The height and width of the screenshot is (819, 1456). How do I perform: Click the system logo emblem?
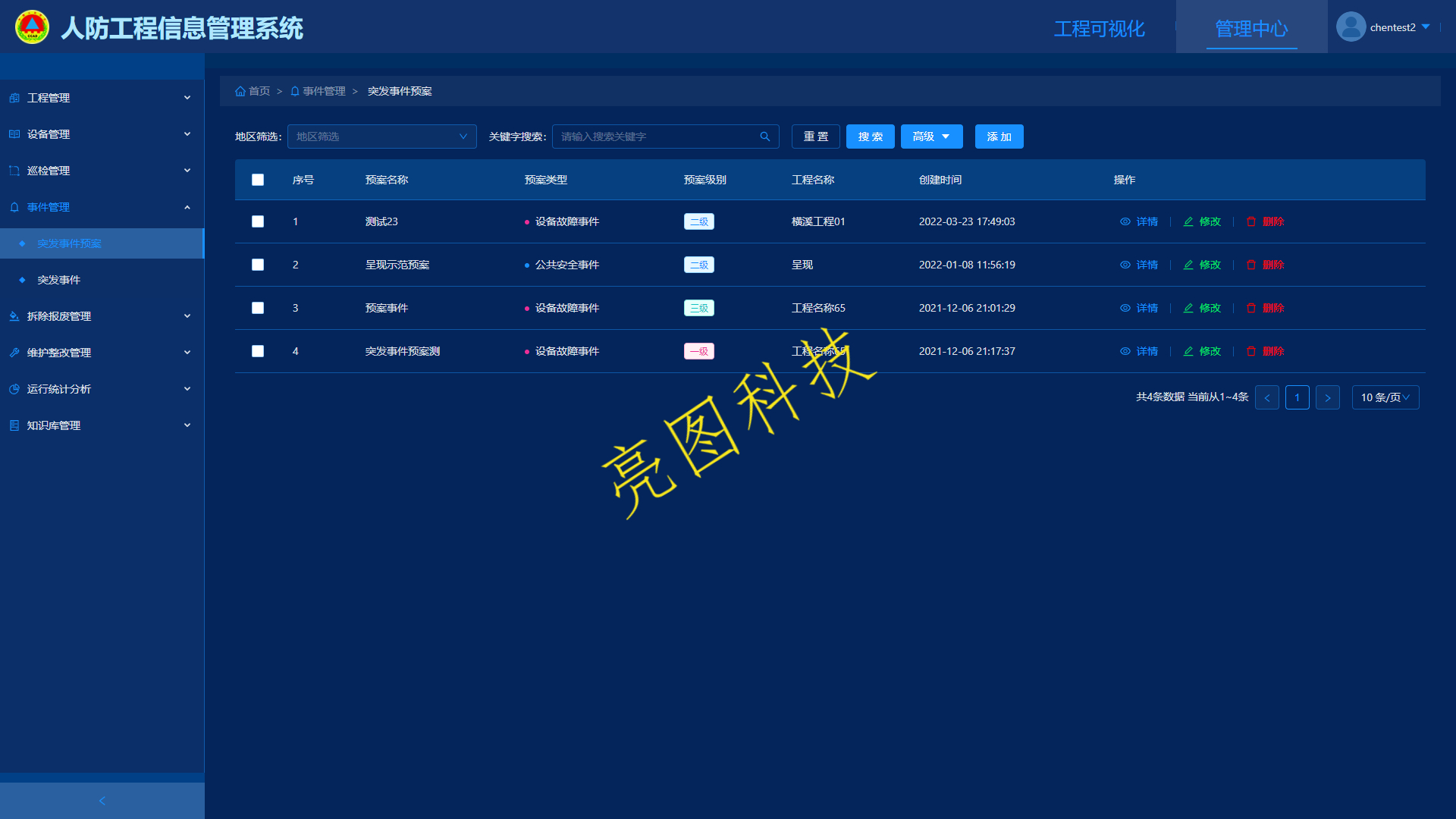(32, 27)
